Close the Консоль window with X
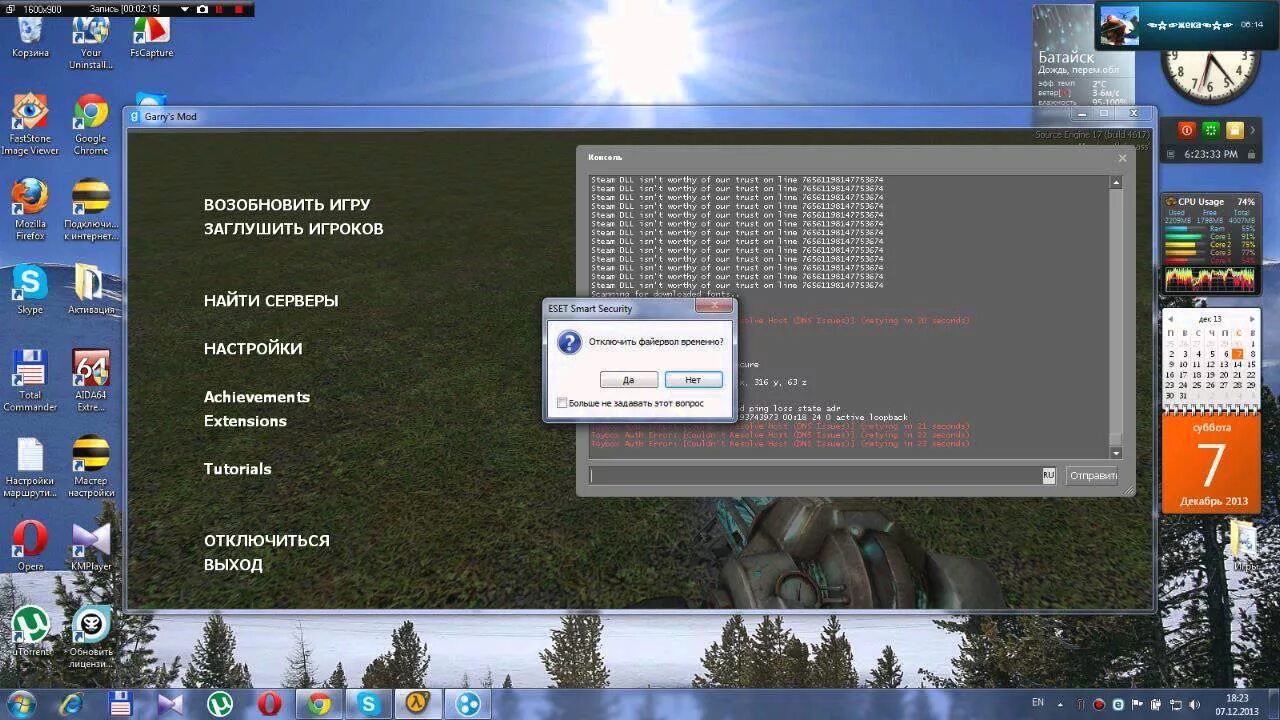This screenshot has width=1280, height=720. (1122, 158)
